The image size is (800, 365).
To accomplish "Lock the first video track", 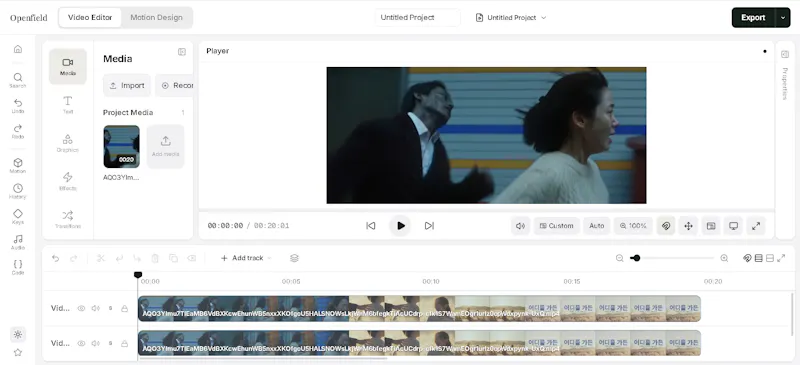I will 124,308.
